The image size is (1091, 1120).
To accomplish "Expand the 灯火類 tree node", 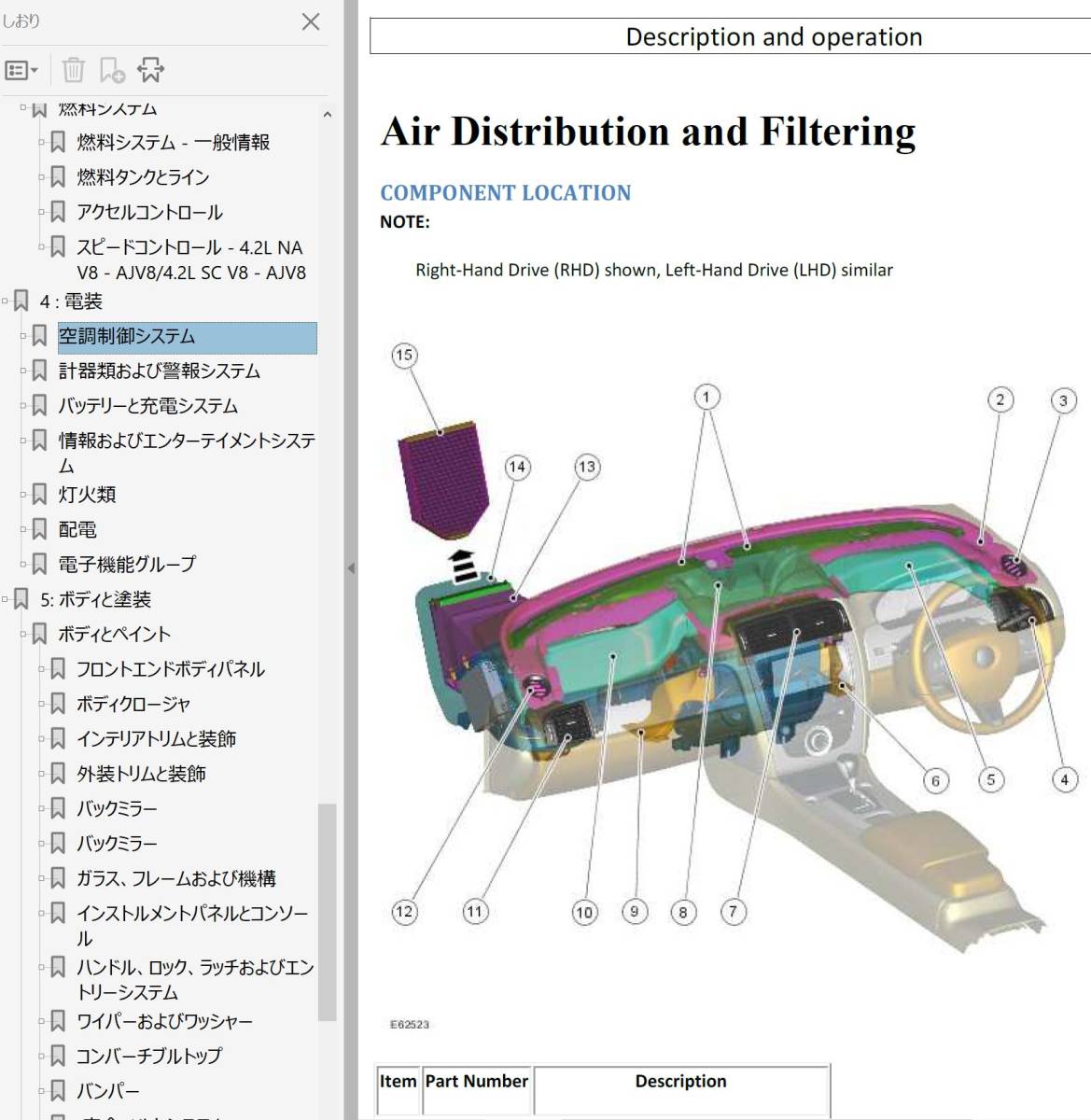I will pos(23,495).
